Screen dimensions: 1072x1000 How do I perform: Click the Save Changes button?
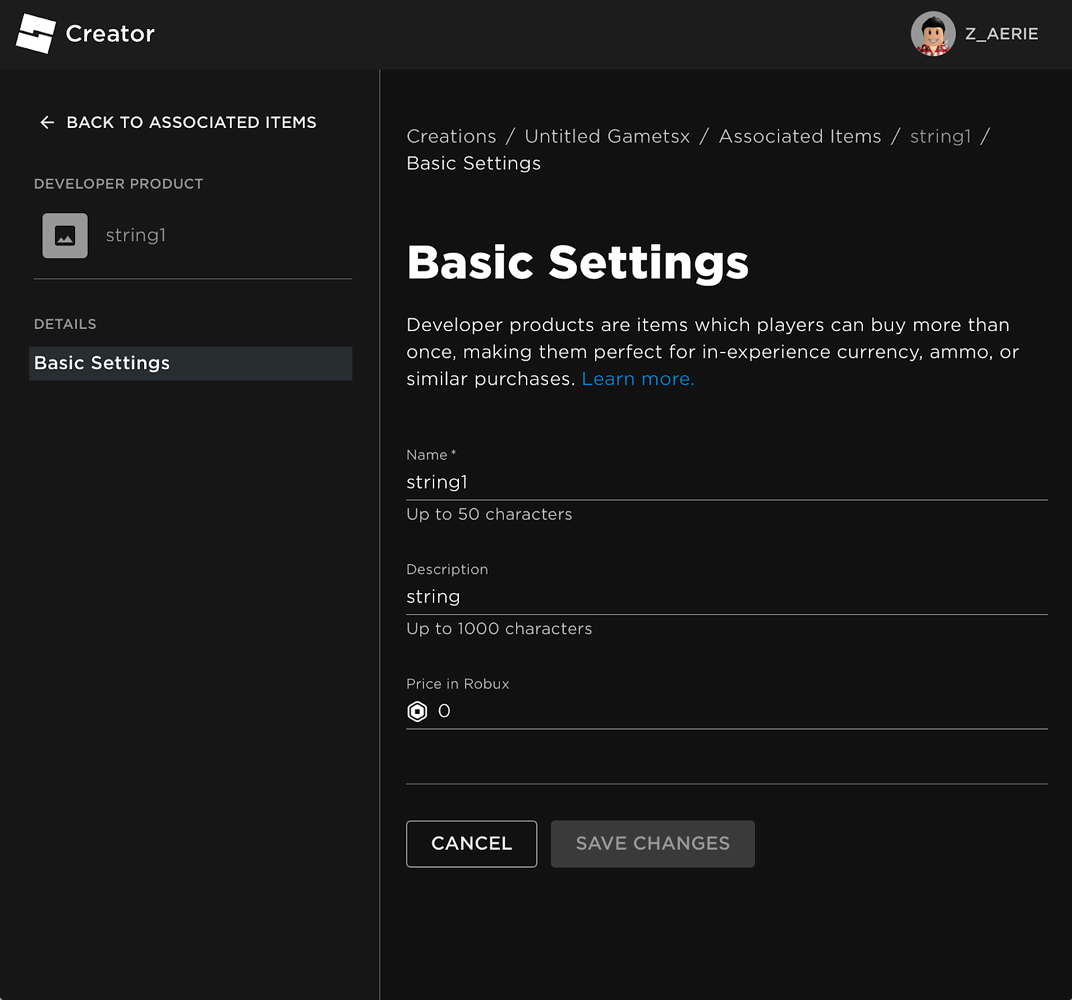(x=652, y=843)
